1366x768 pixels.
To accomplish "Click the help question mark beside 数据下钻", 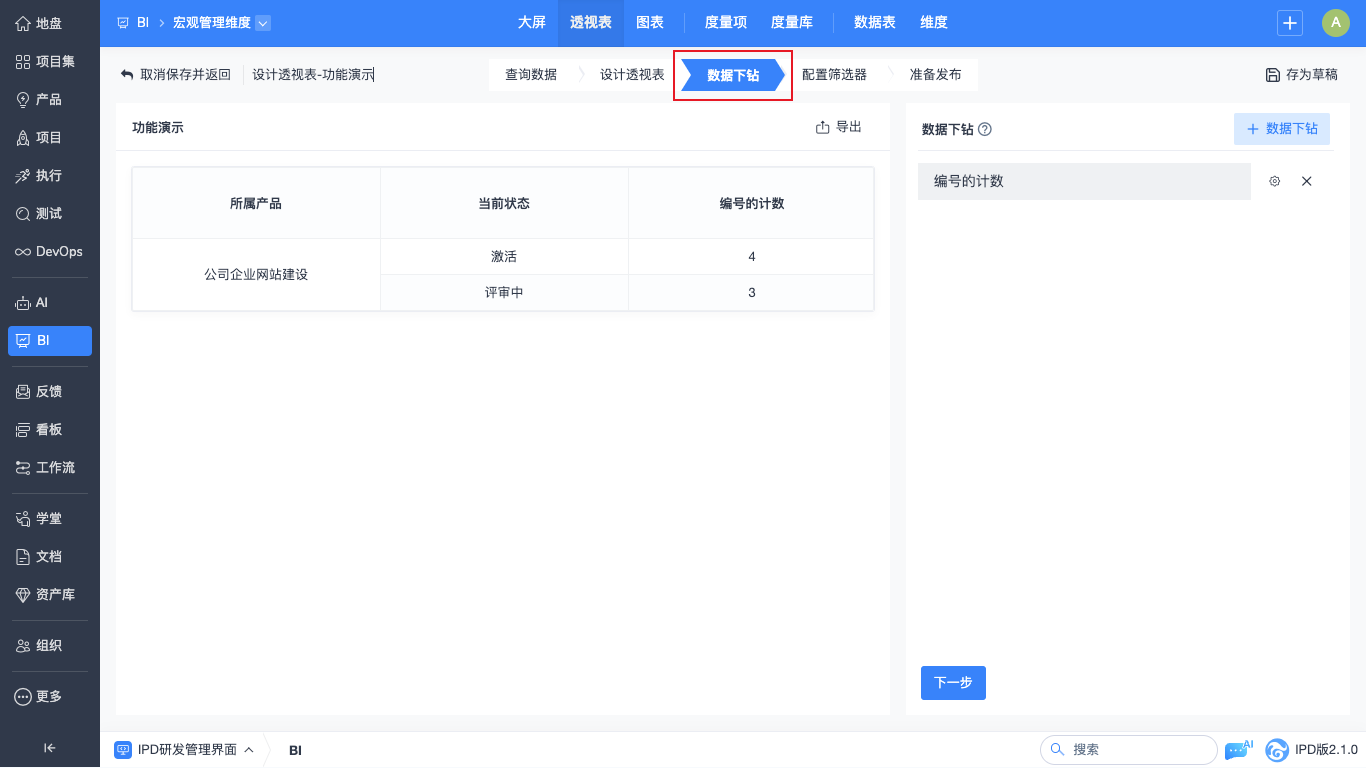I will point(985,130).
